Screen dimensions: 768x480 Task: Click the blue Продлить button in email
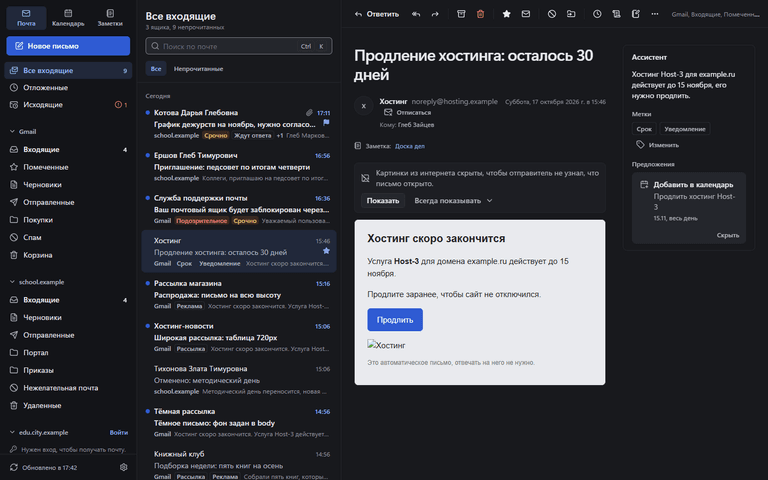pyautogui.click(x=395, y=320)
